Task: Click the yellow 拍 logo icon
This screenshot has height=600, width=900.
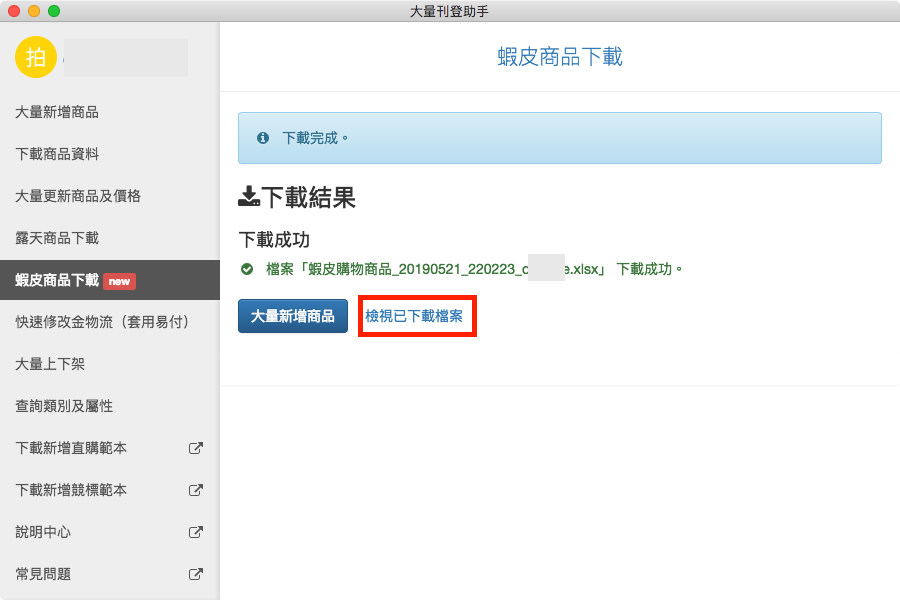Action: (36, 57)
